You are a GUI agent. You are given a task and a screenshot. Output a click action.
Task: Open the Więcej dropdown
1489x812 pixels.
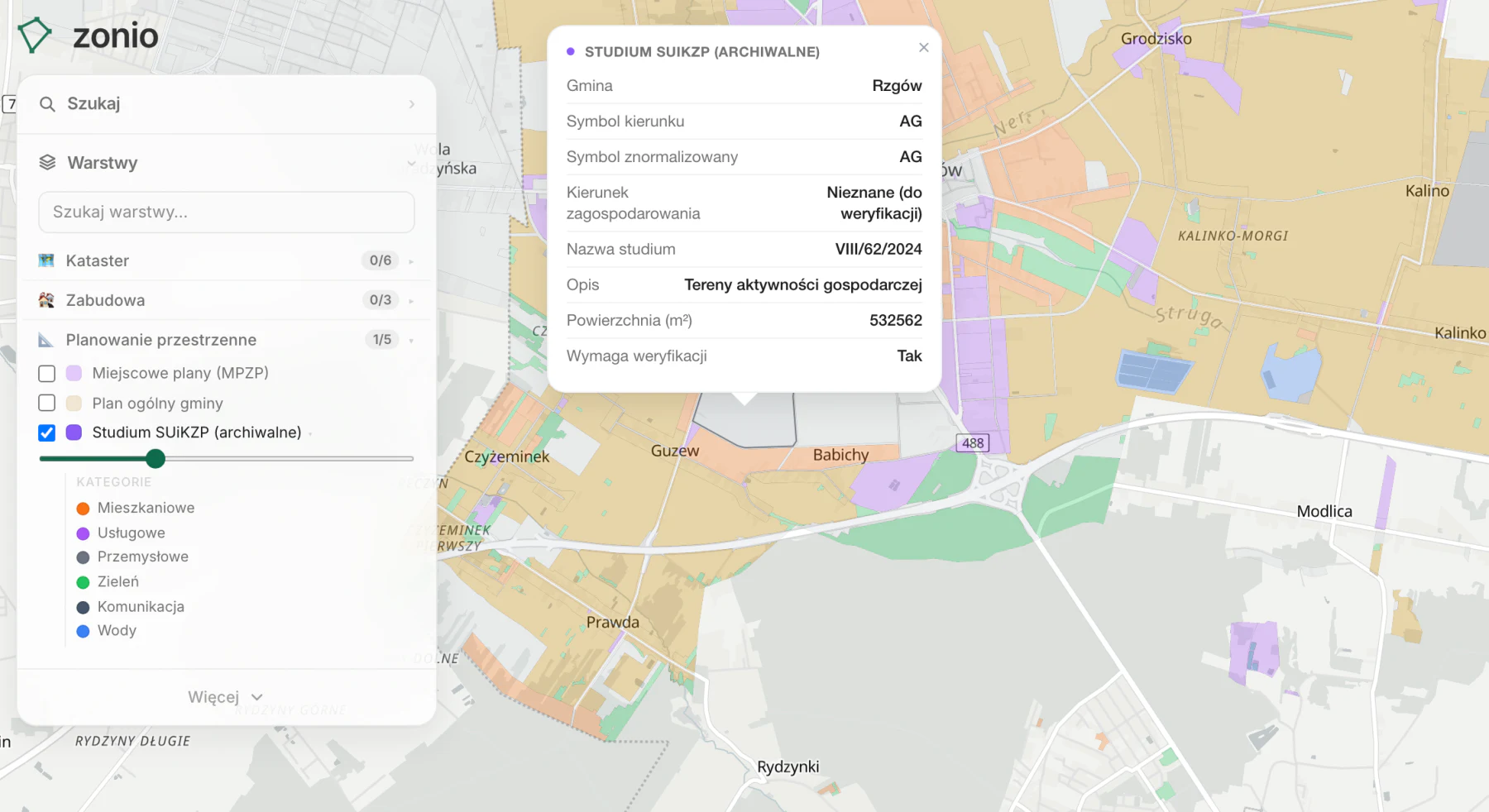pyautogui.click(x=226, y=697)
